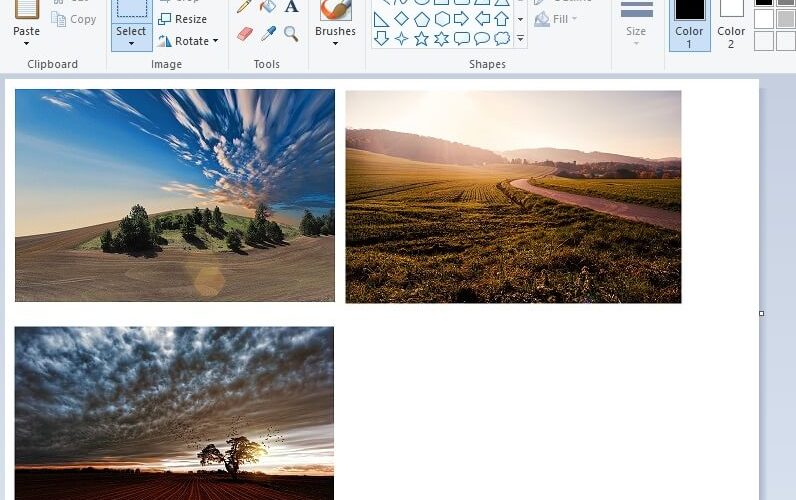Activate the Color 1 button

tap(689, 24)
